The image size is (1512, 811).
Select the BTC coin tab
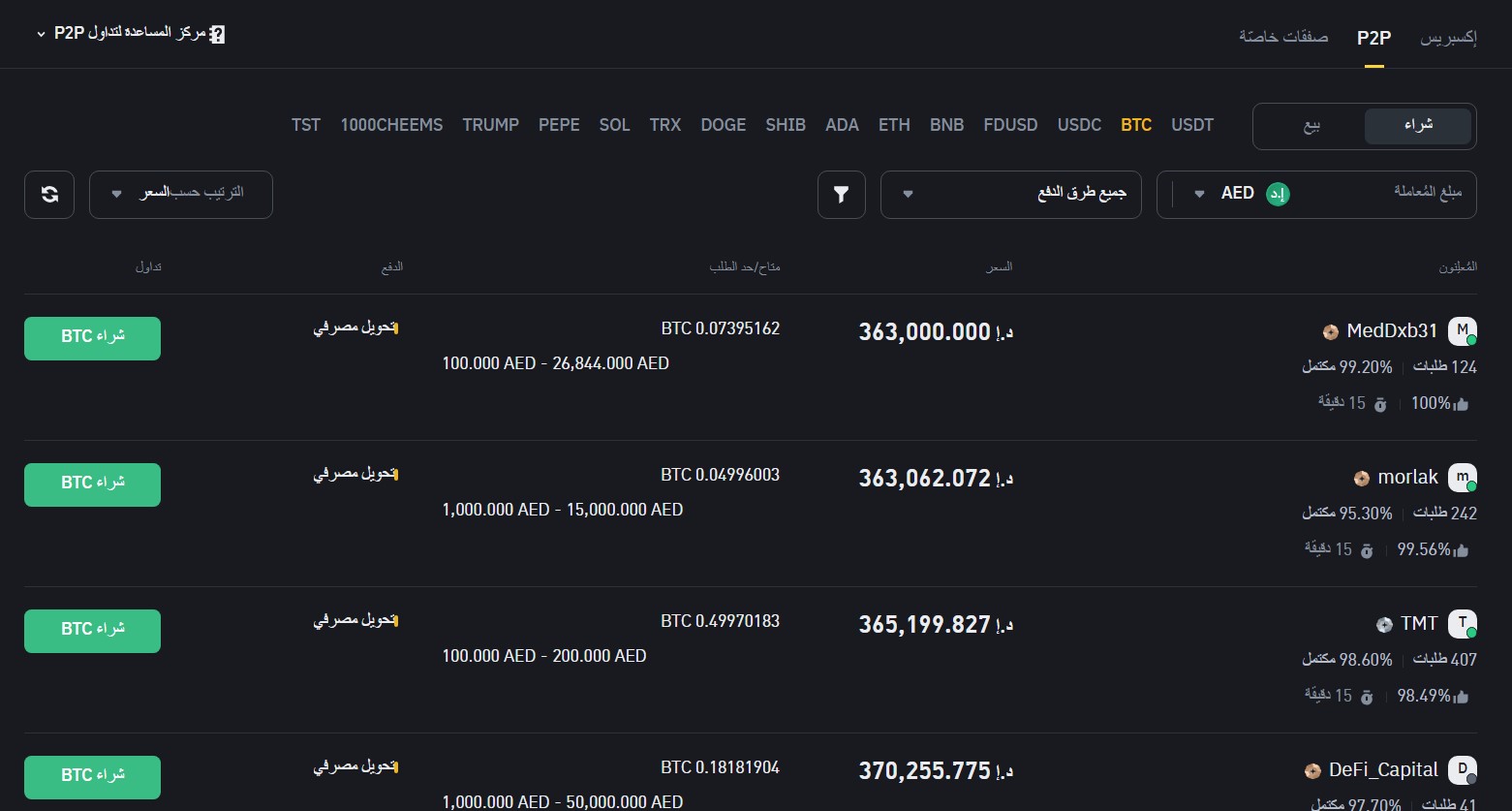click(1136, 125)
